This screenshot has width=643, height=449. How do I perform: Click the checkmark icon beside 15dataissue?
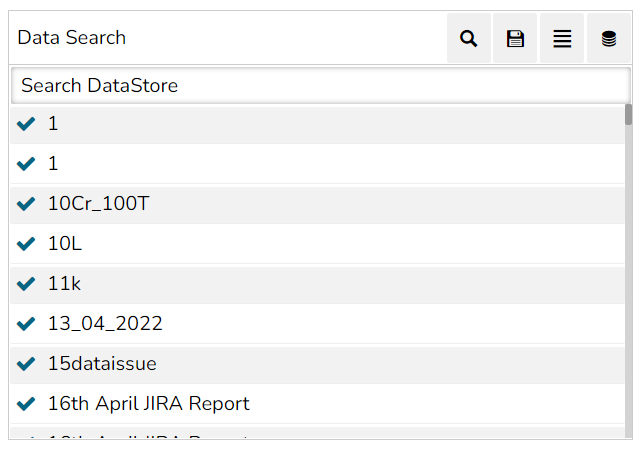pyautogui.click(x=27, y=364)
